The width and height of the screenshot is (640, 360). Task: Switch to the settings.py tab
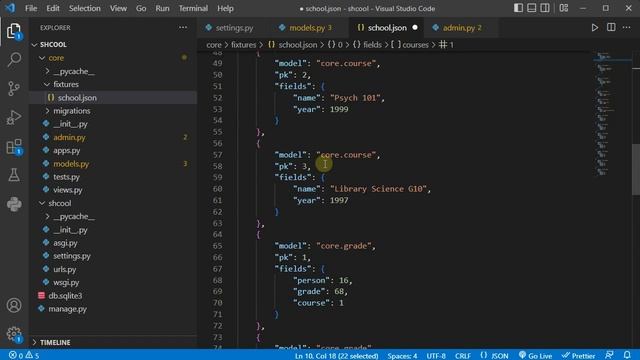(234, 28)
